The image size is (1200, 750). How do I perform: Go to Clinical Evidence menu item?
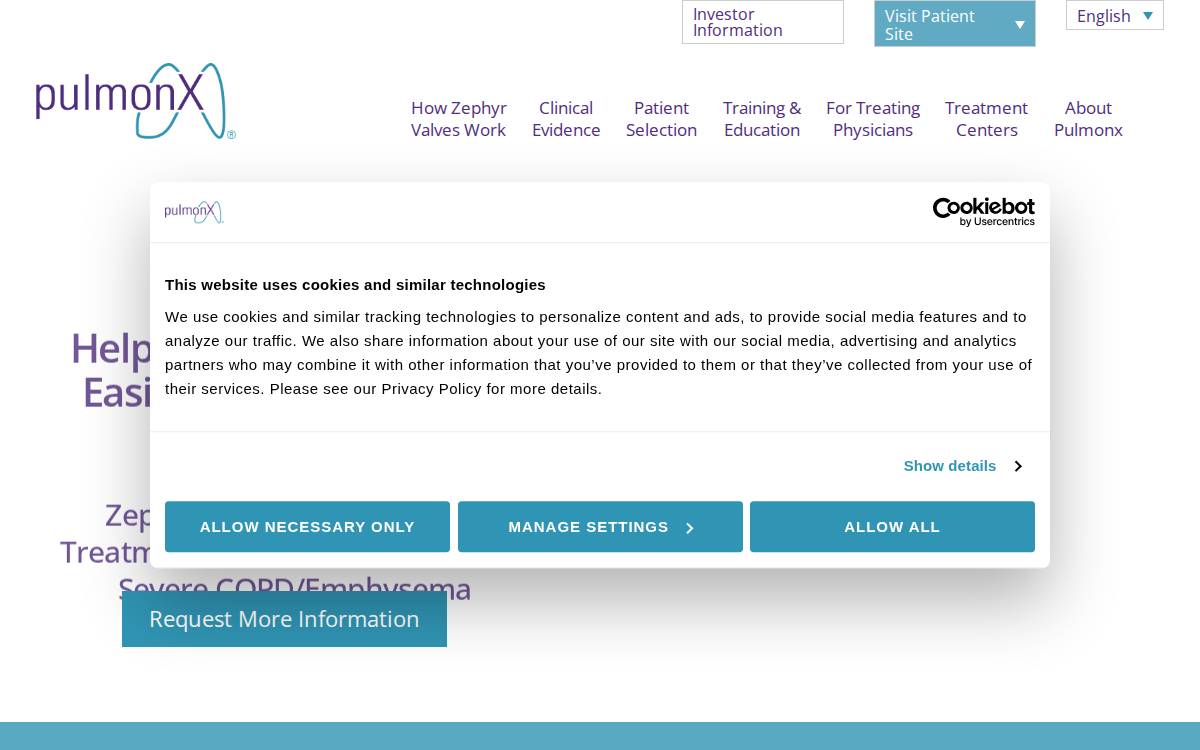[x=566, y=119]
